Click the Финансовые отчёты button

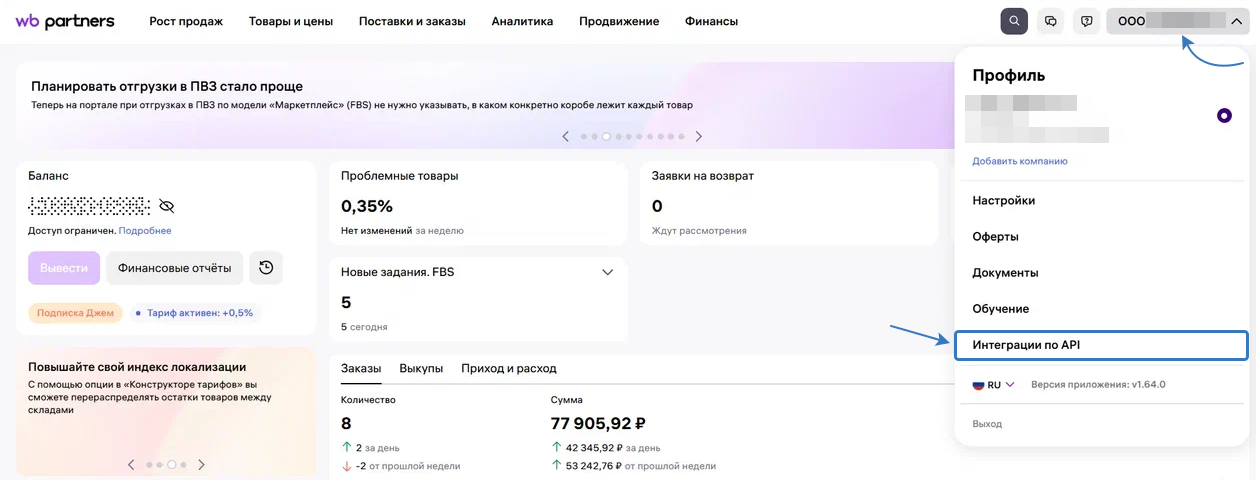point(175,268)
